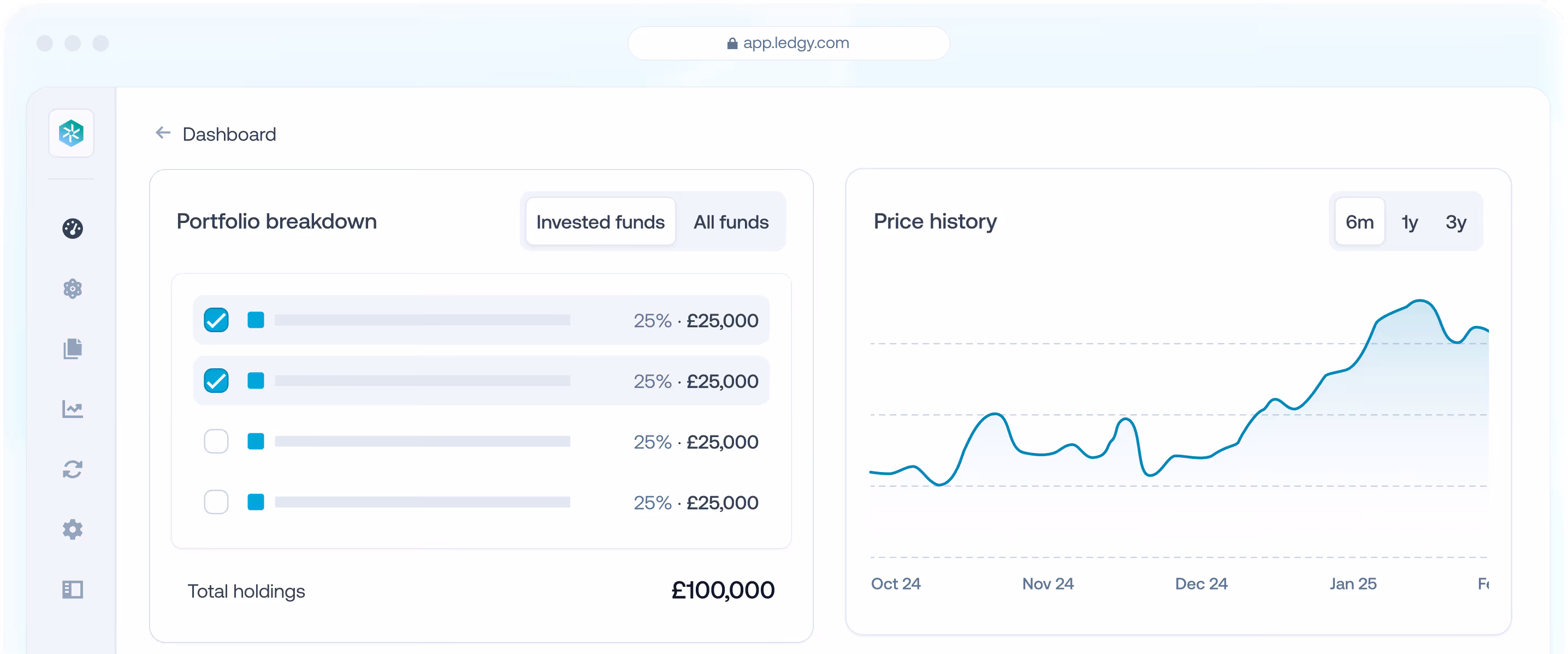Click the back arrow next to Dashboard
1568x654 pixels.
(163, 133)
